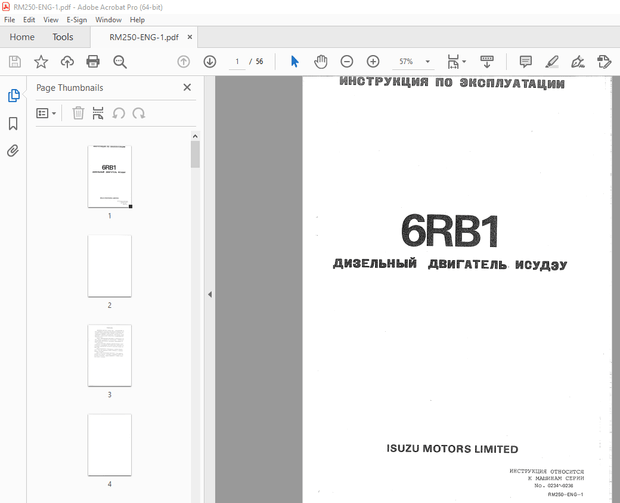Expand fit page tool dropdown arrow
Image resolution: width=620 pixels, height=503 pixels.
(464, 61)
